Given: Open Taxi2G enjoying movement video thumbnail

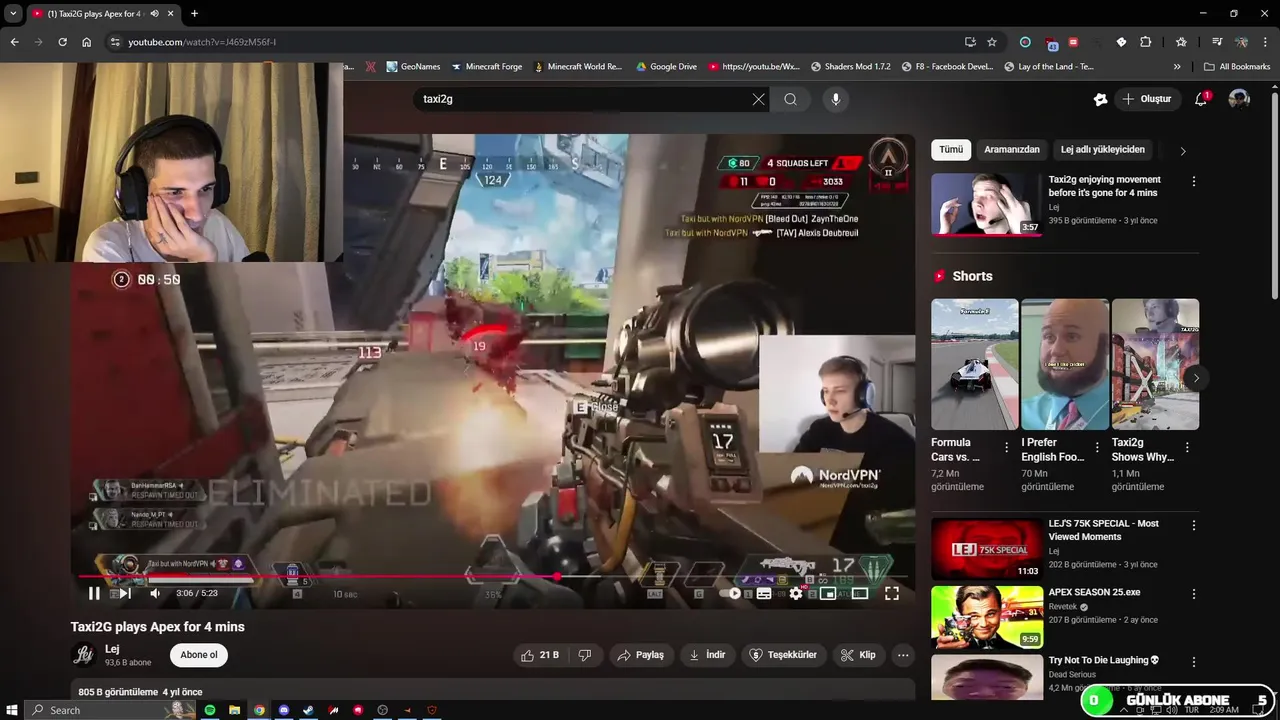Looking at the screenshot, I should click(987, 204).
